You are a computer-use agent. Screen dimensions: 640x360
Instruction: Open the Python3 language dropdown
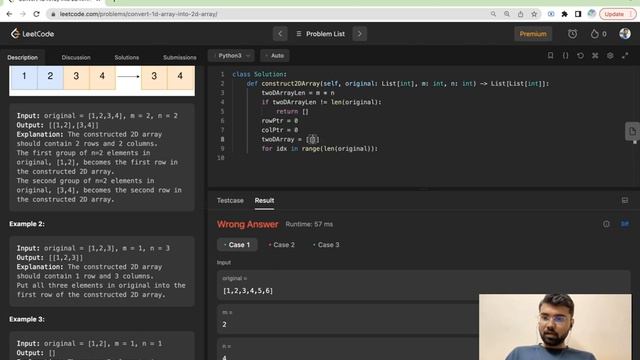(231, 56)
